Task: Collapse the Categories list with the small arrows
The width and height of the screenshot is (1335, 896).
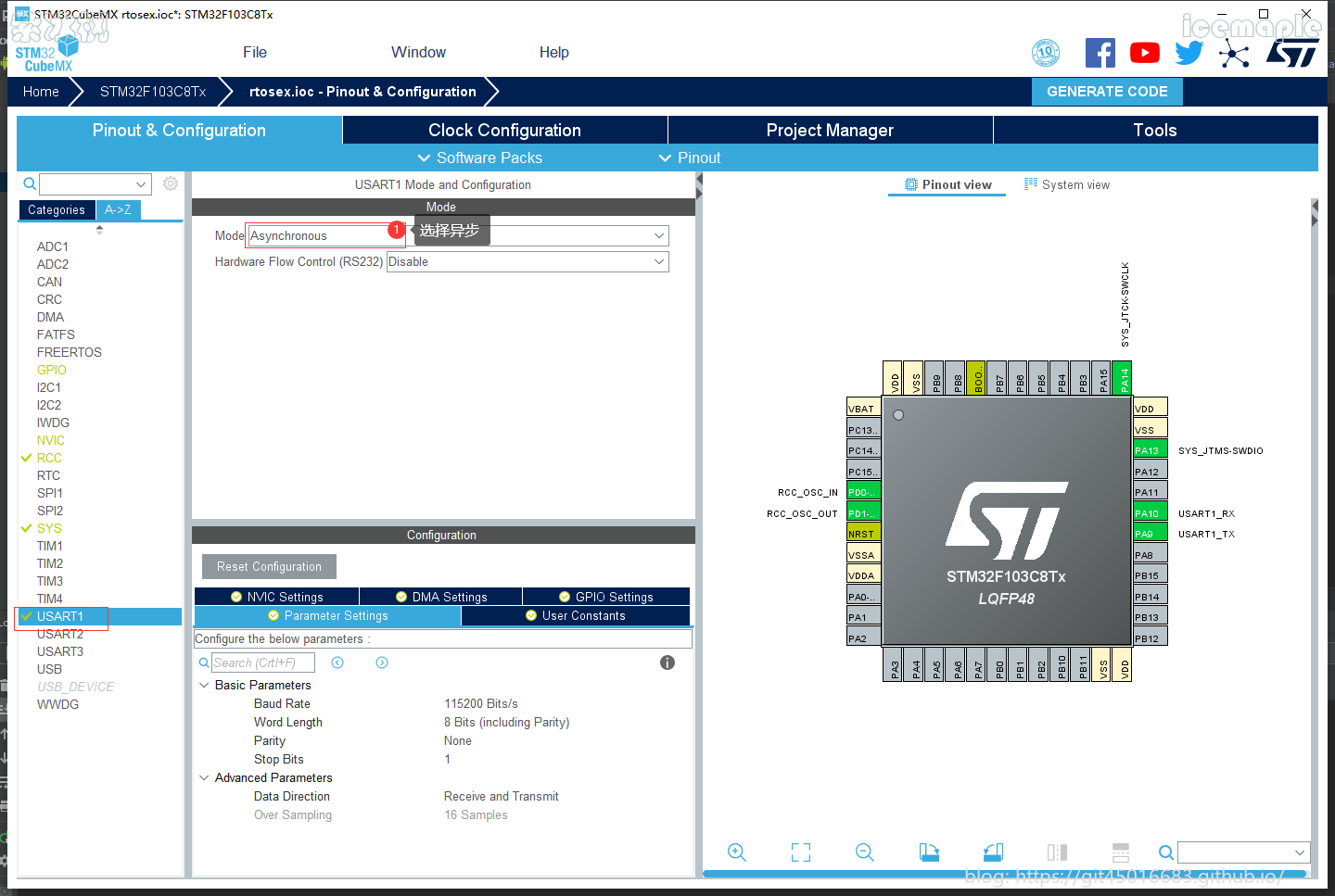Action: pyautogui.click(x=99, y=230)
